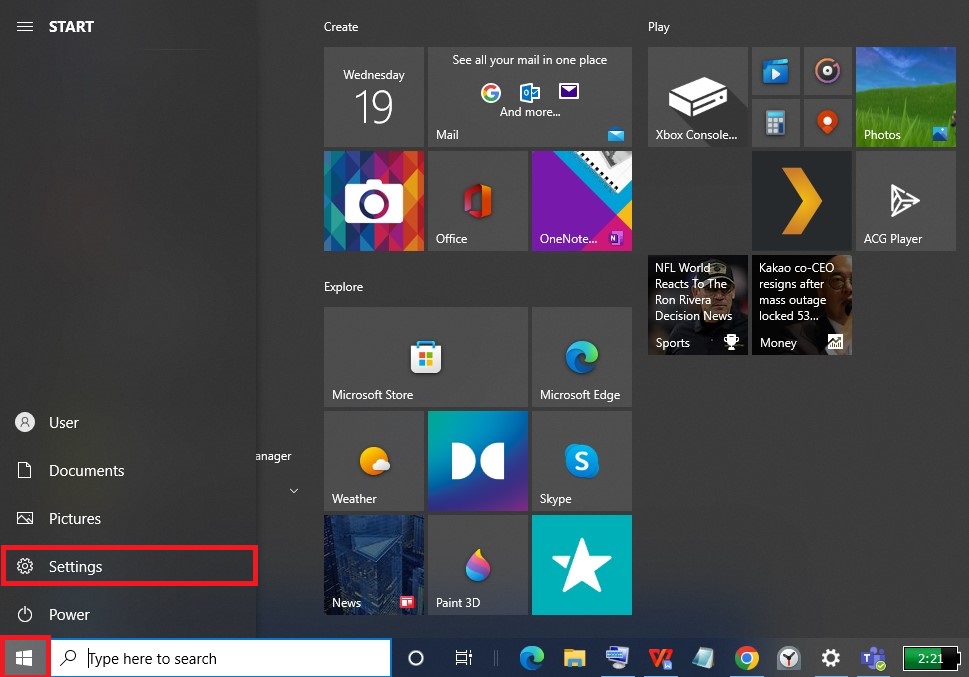Screen dimensions: 969x677
Task: Open Microsoft Teams from the taskbar
Action: (873, 658)
